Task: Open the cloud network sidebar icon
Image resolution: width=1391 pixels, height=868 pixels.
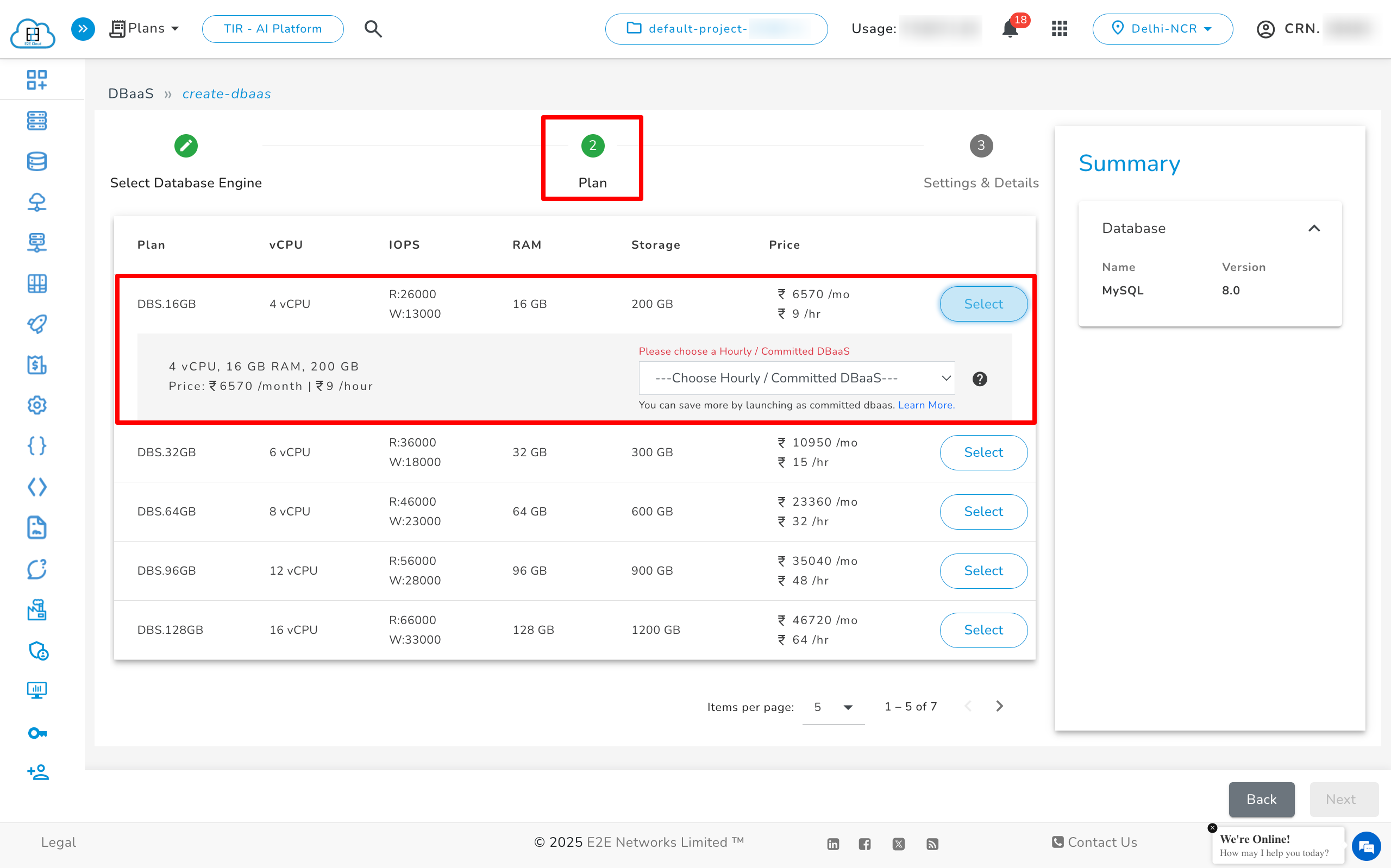Action: coord(37,202)
